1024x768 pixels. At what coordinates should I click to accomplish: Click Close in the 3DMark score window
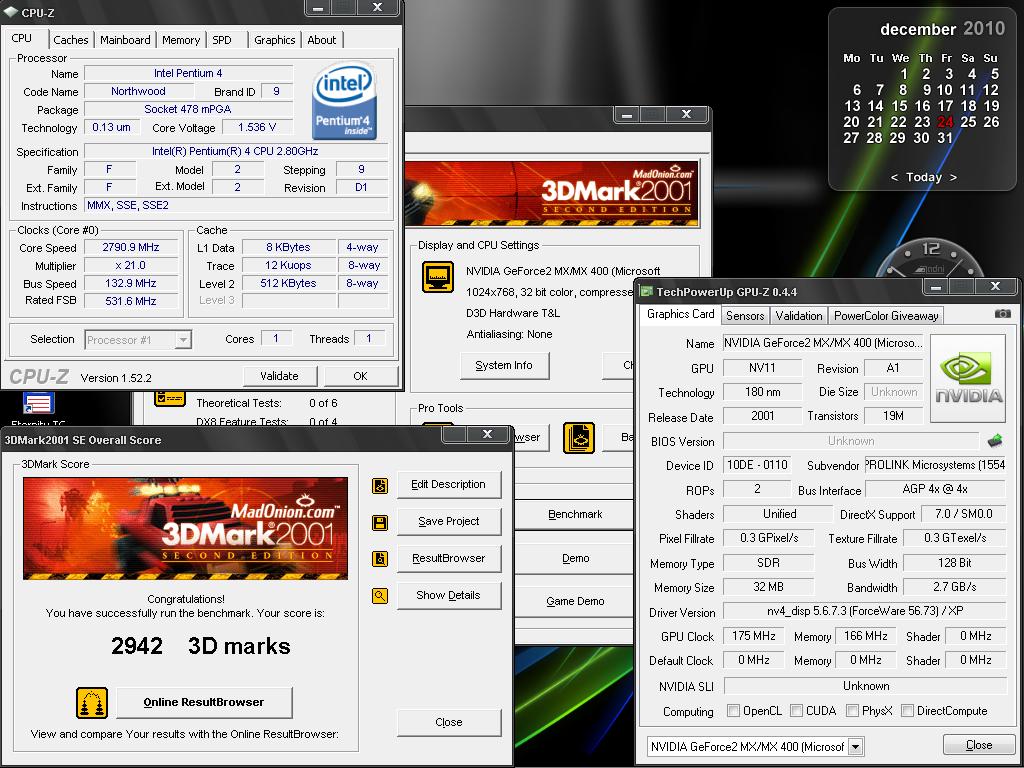click(449, 722)
